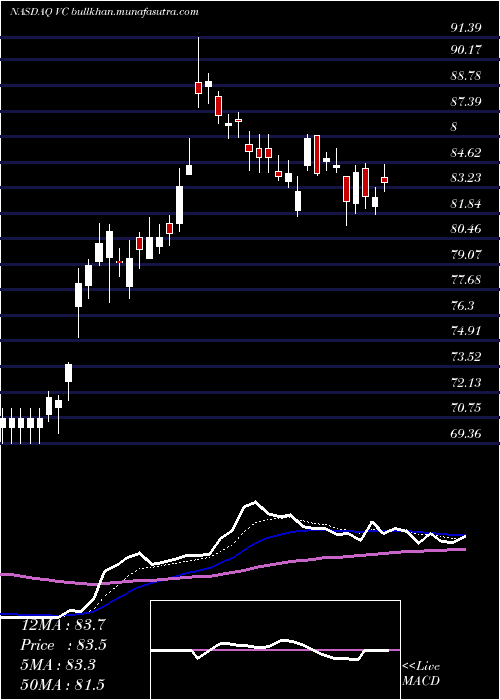The height and width of the screenshot is (700, 500).
Task: Click the <<Live MACD label
Action: click(421, 674)
